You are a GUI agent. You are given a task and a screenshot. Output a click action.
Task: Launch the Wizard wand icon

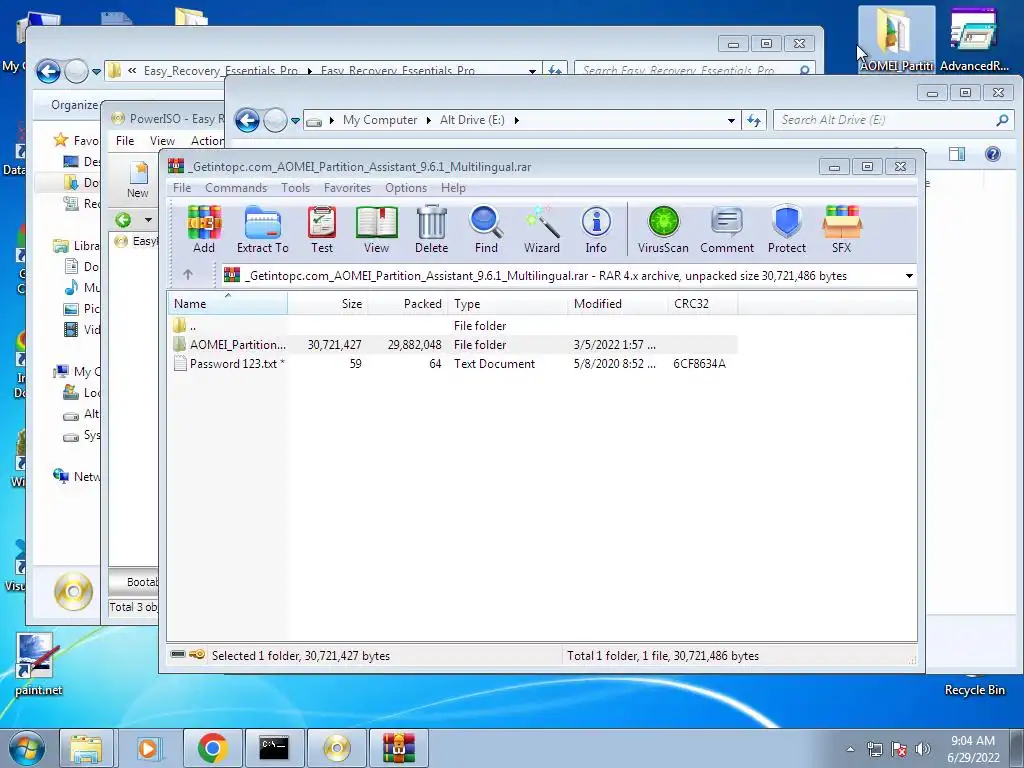(541, 229)
